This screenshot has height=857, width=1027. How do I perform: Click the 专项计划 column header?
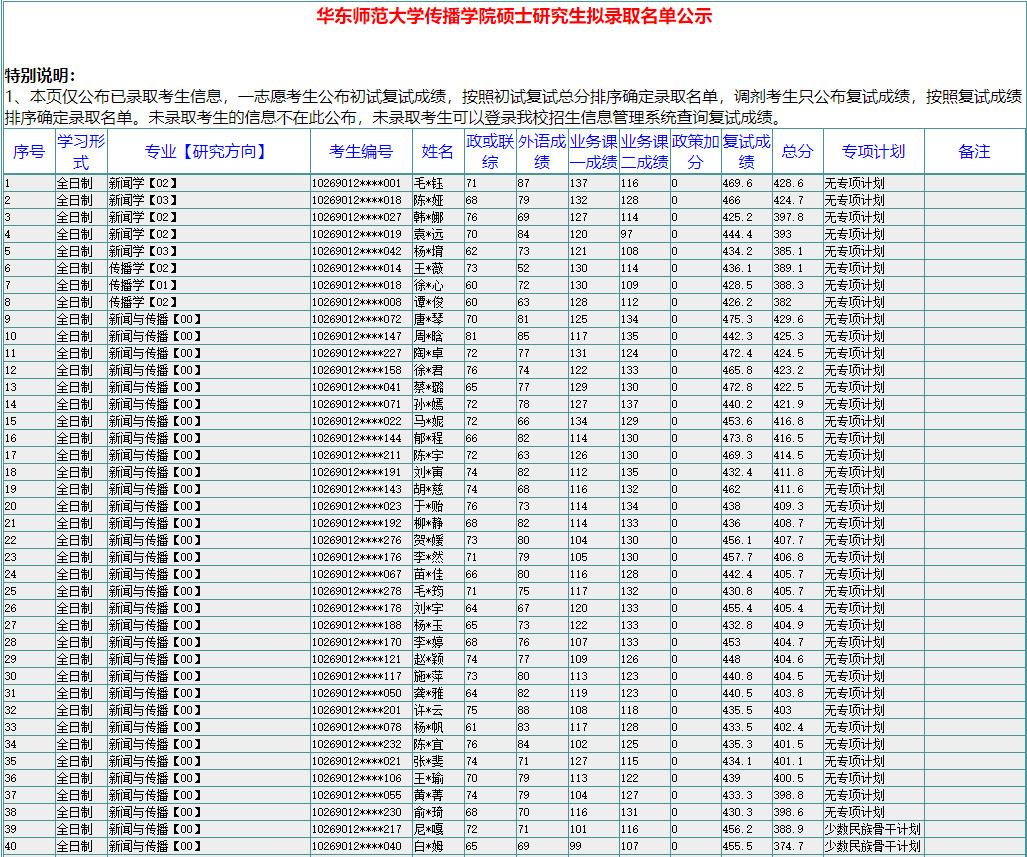[x=873, y=152]
